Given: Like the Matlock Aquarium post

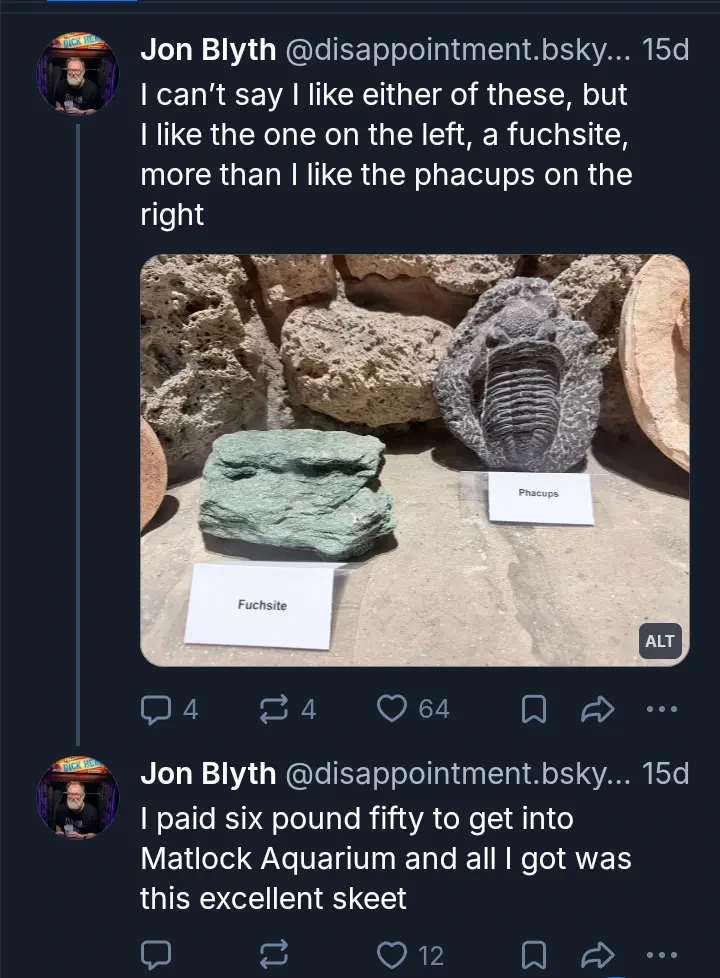Looking at the screenshot, I should [393, 955].
